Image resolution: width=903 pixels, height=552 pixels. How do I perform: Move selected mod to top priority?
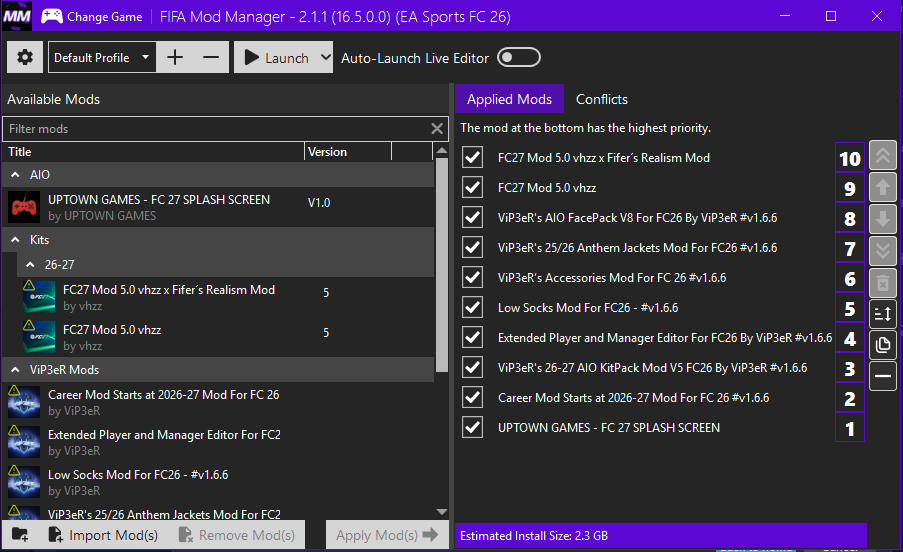point(883,155)
